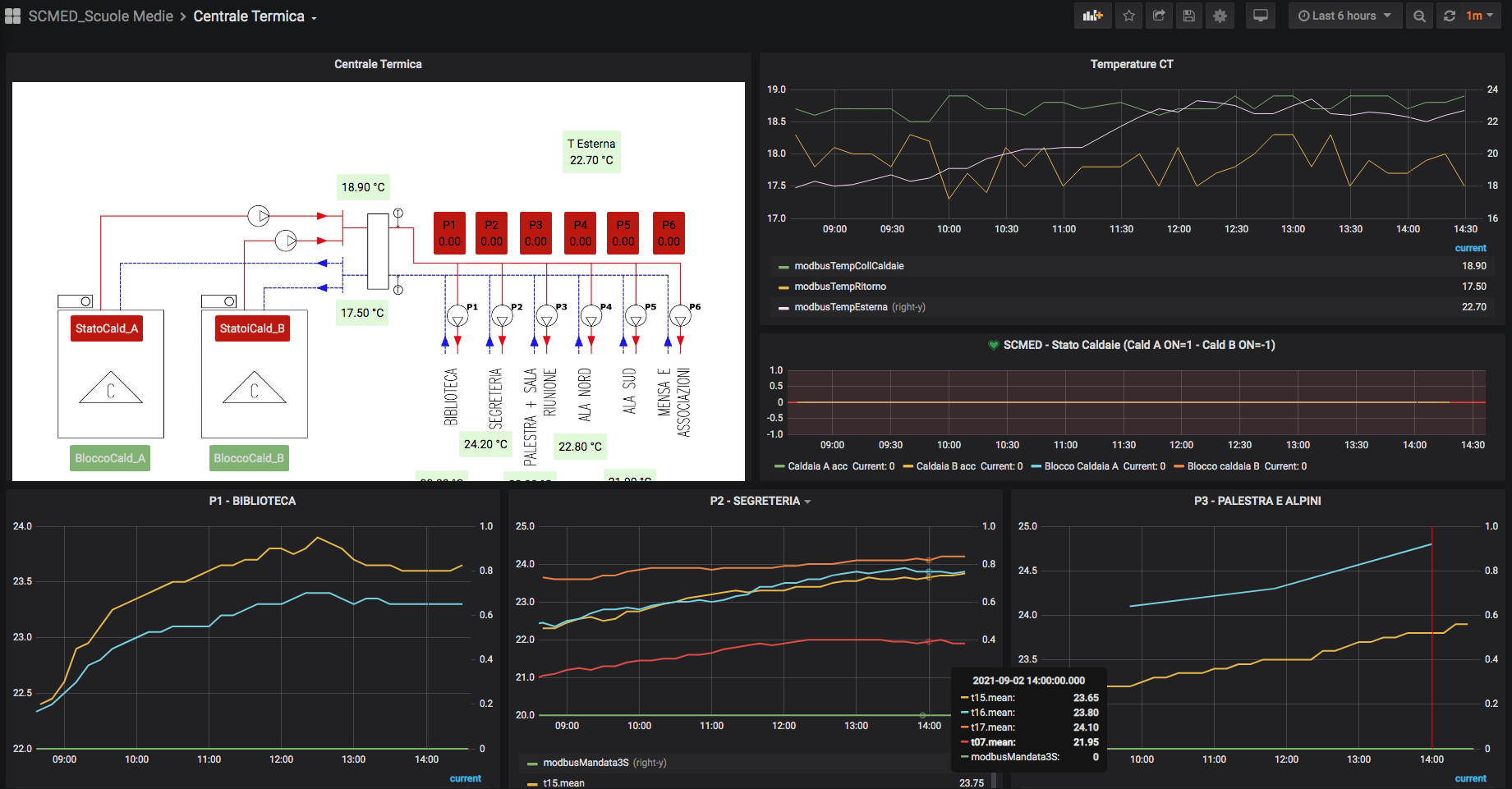
Task: Open dashboard settings gear icon
Action: pyautogui.click(x=1220, y=16)
